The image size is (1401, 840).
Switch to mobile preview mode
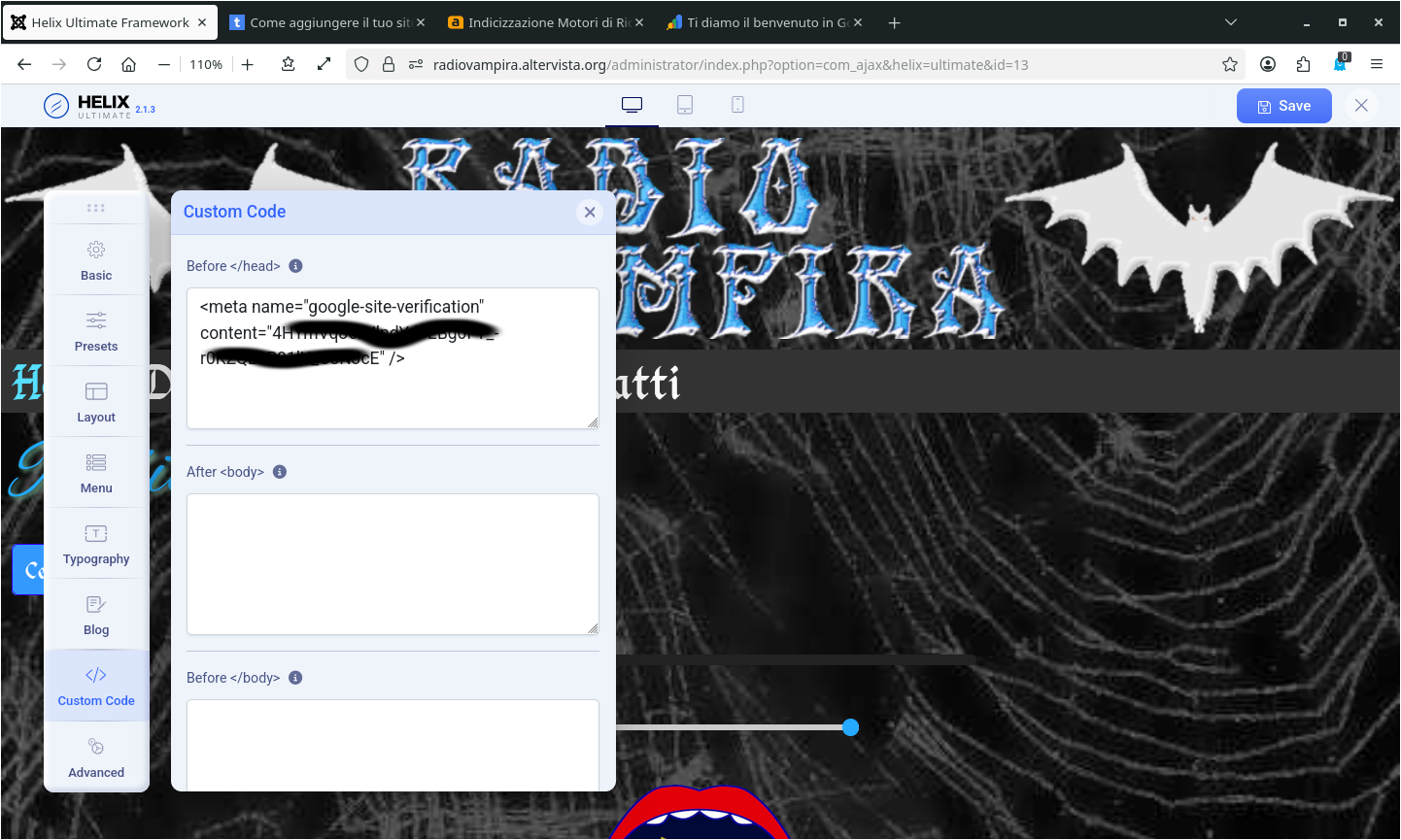pyautogui.click(x=737, y=105)
